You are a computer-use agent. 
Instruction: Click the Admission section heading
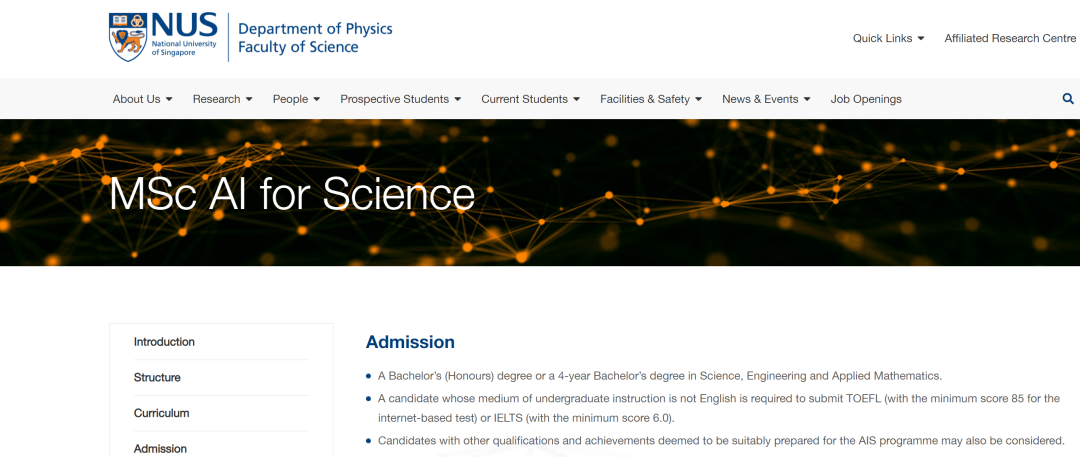(410, 342)
